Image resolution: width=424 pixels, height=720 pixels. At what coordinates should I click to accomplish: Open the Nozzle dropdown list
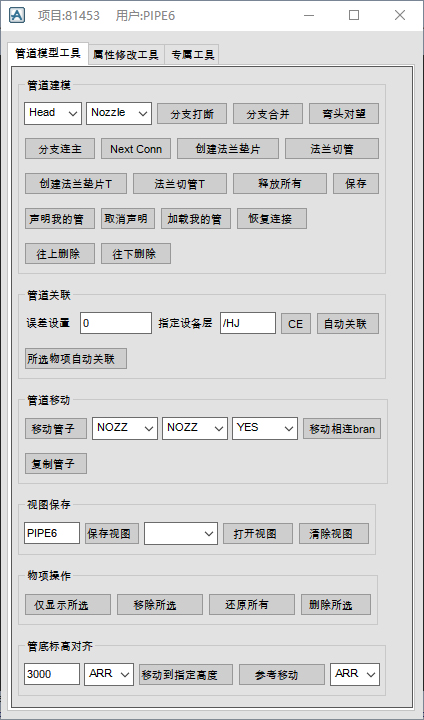click(x=119, y=113)
